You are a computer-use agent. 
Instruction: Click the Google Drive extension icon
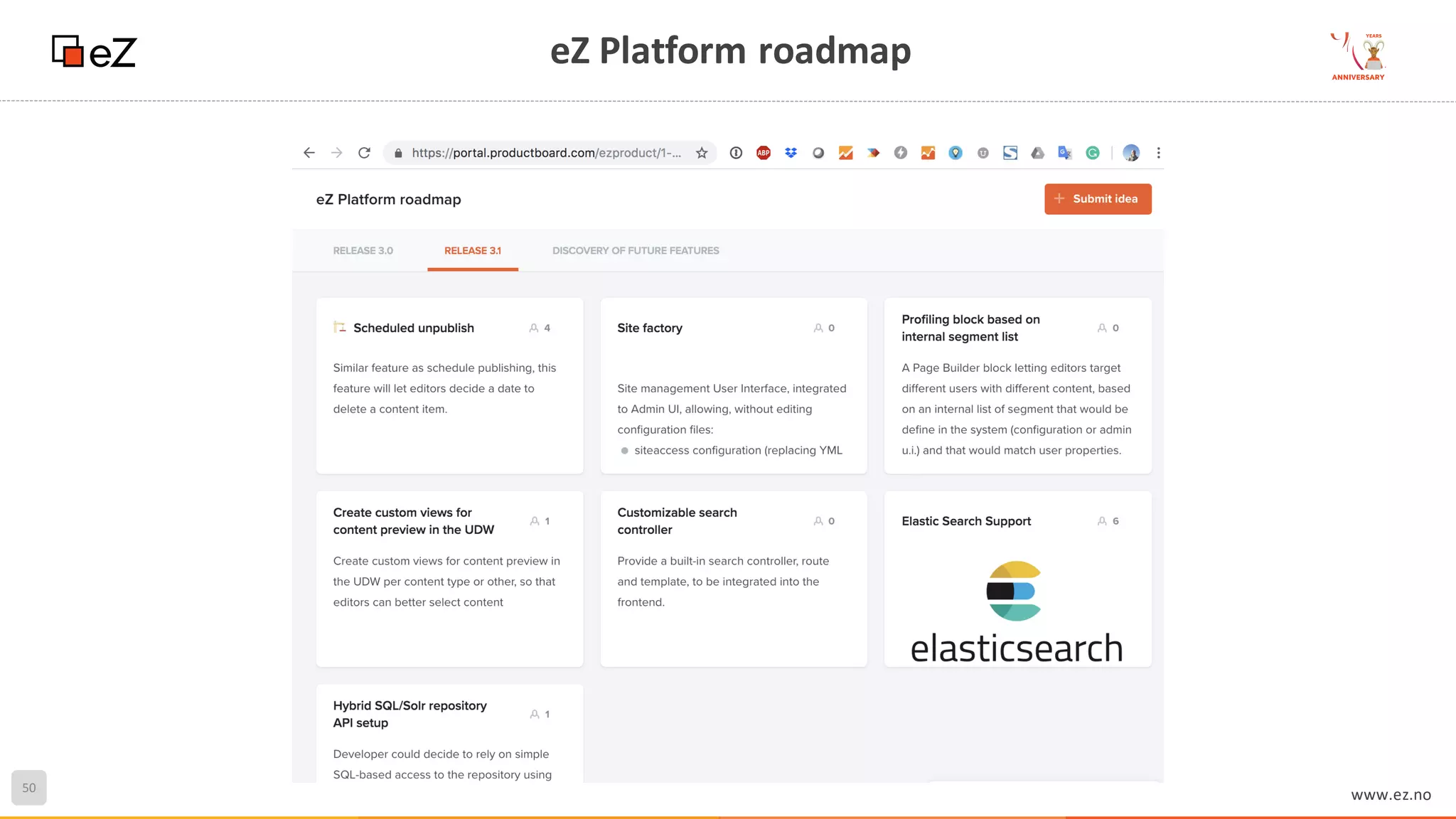[x=1038, y=153]
